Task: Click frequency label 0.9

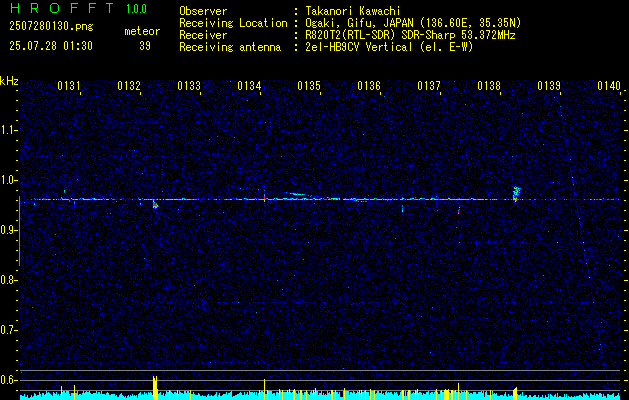Action: point(8,230)
